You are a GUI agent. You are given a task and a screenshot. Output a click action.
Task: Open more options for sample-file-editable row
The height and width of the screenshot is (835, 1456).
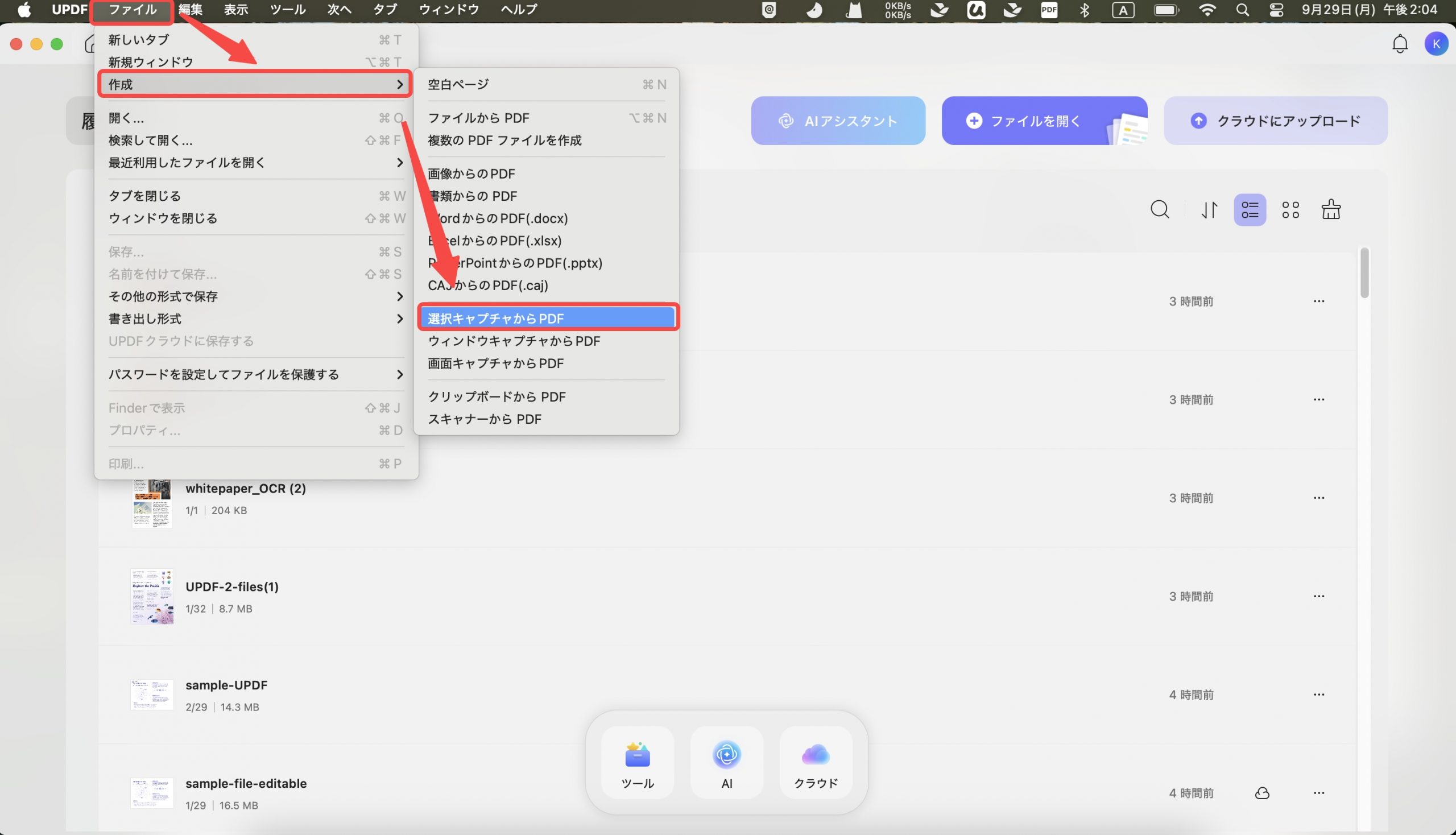pos(1318,793)
